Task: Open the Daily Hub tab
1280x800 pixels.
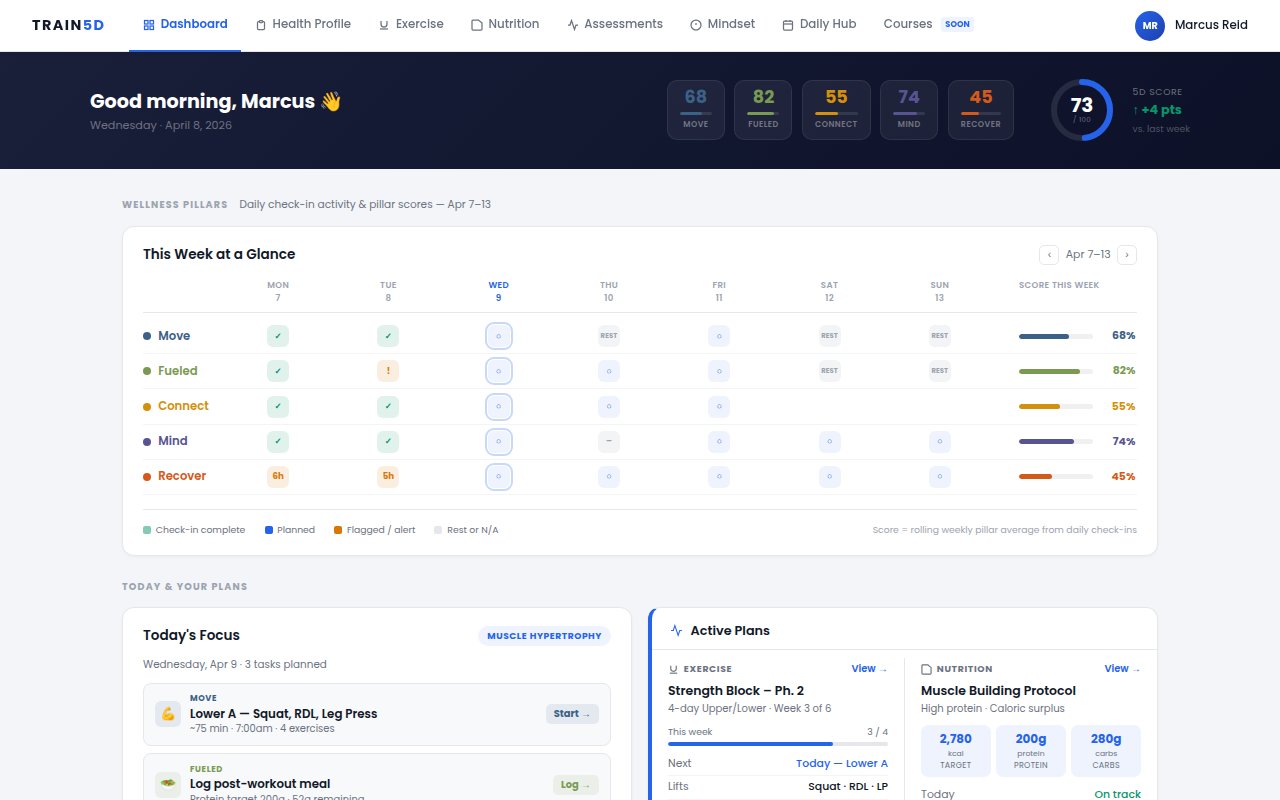Action: (819, 24)
